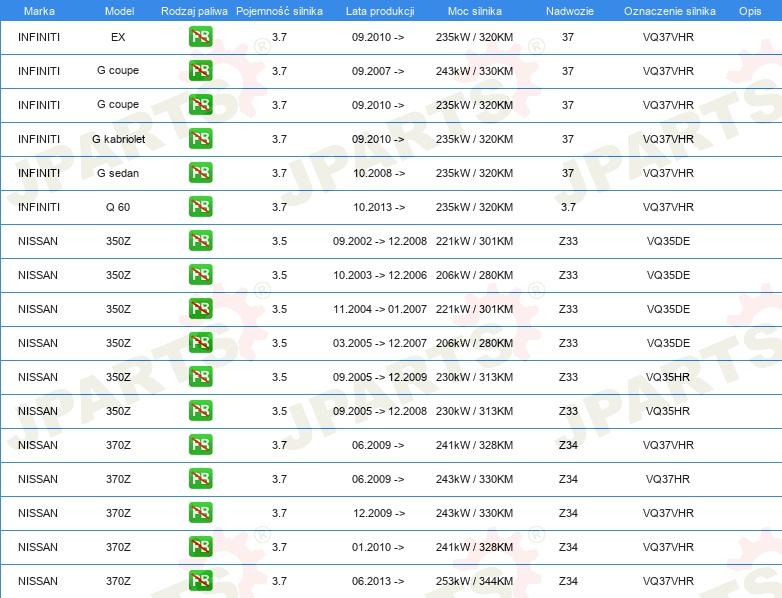782x598 pixels.
Task: Click fuel icon for 350Z 11.2004 row
Action: pos(200,308)
